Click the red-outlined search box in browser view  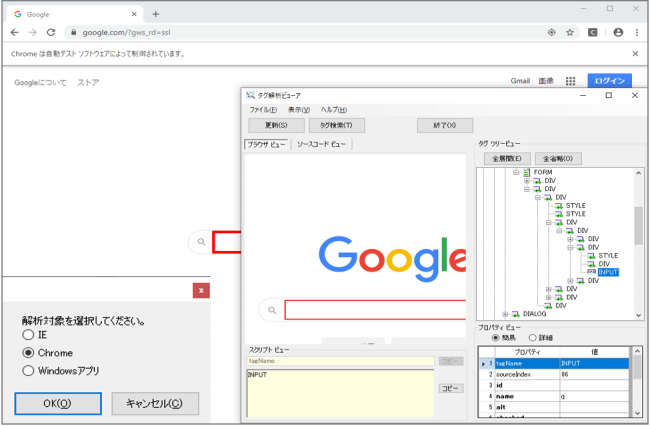click(x=375, y=310)
